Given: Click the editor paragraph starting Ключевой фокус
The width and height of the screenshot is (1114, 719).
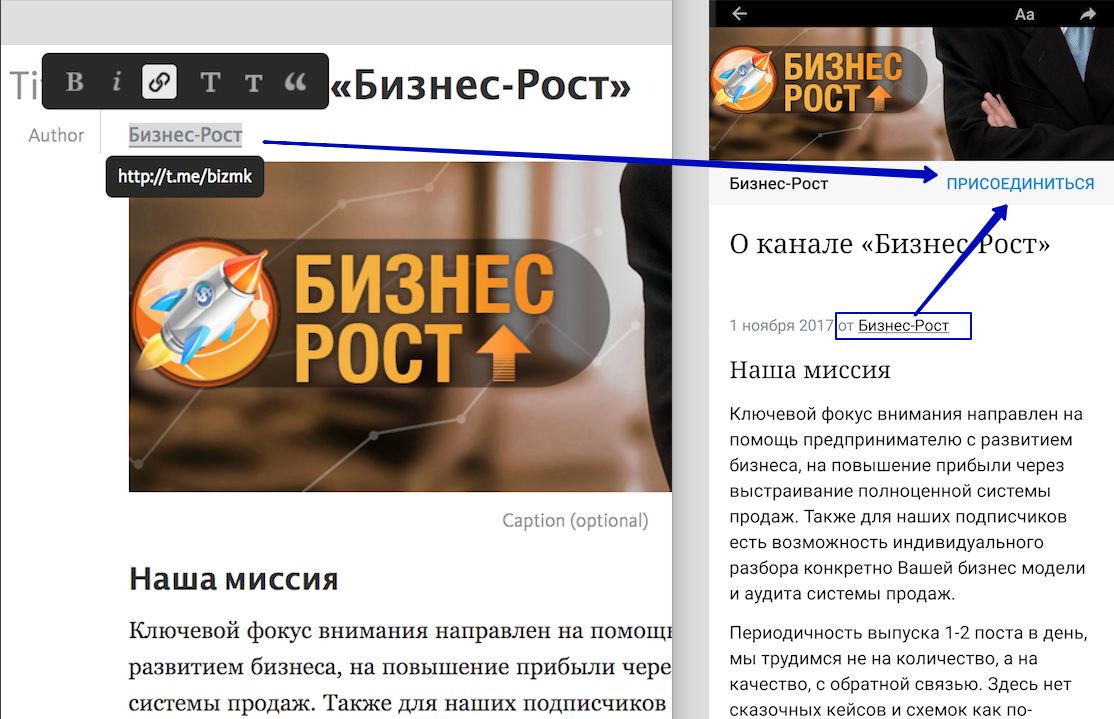Looking at the screenshot, I should point(400,668).
